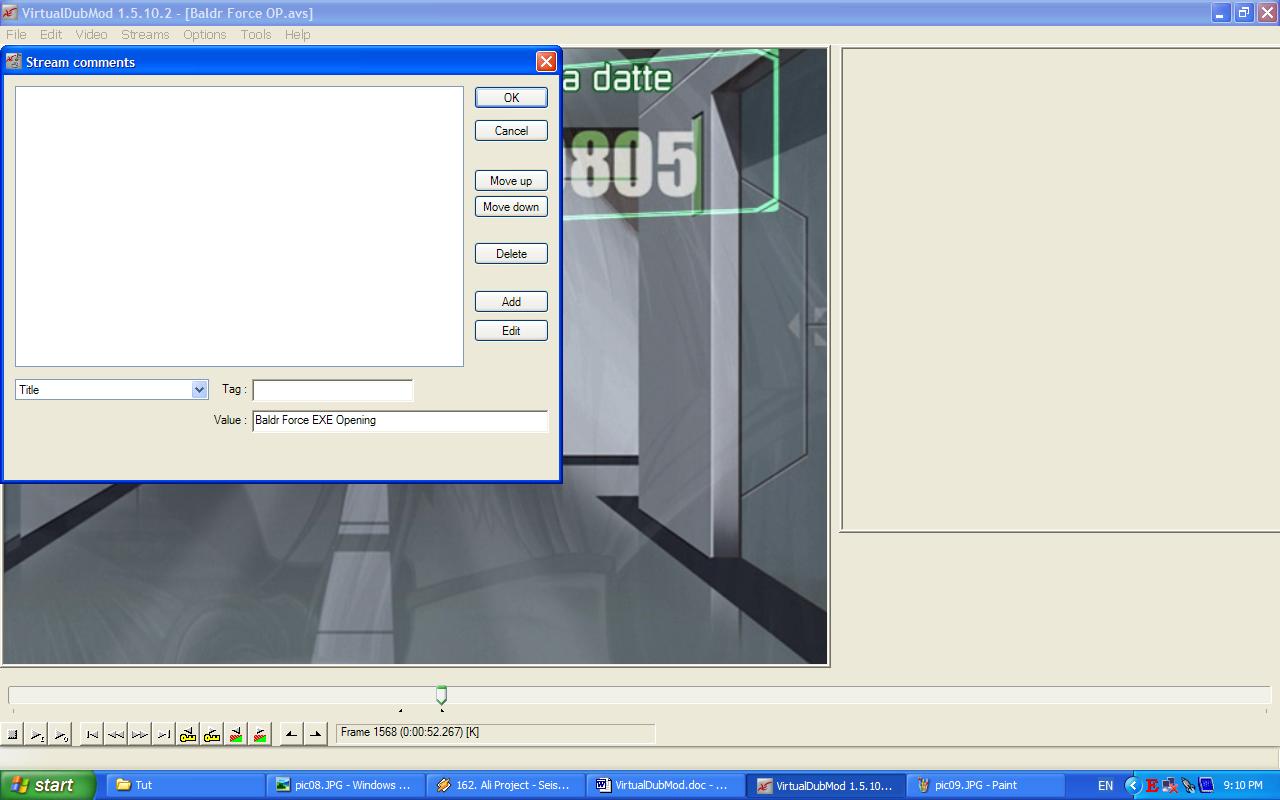Click the EN language indicator

(1105, 786)
